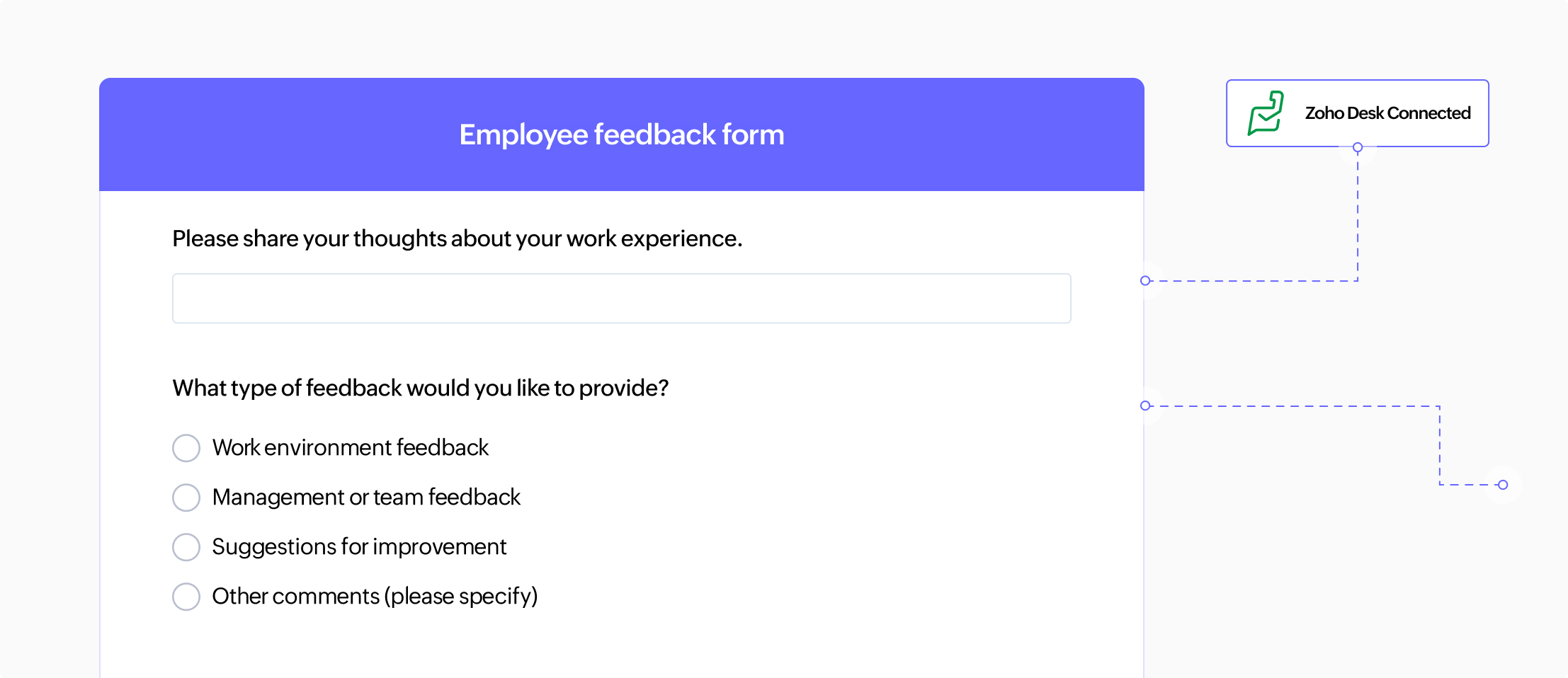Click the vertical dashed segment below the badge
1568x678 pixels.
(x=1357, y=212)
